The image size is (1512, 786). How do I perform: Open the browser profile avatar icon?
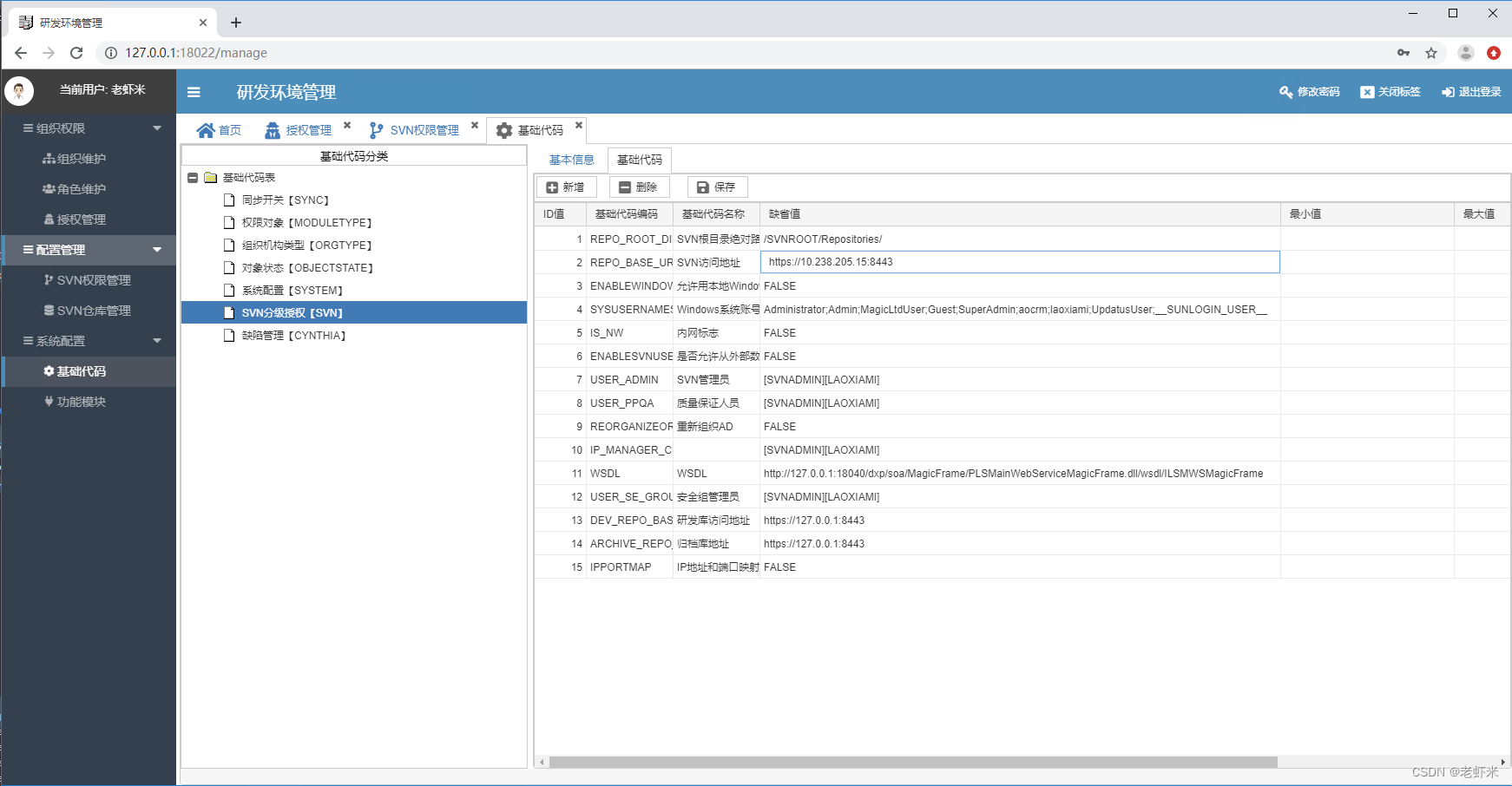pos(1466,53)
